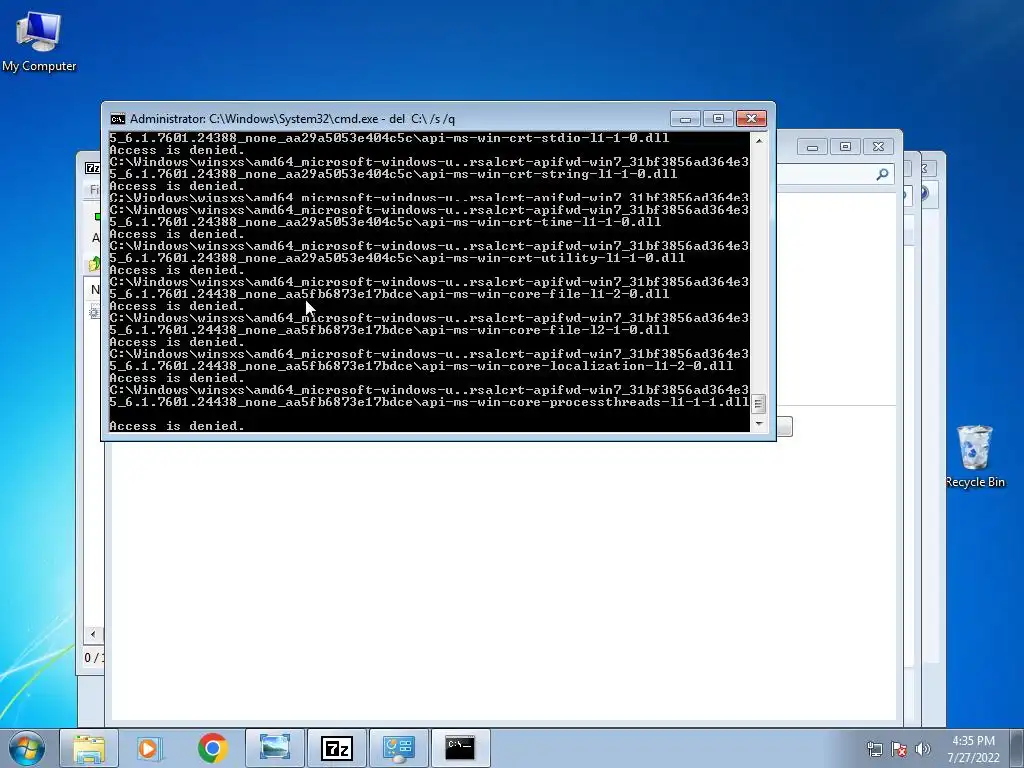
Task: Switch to the cmd.exe taskbar button
Action: 460,748
